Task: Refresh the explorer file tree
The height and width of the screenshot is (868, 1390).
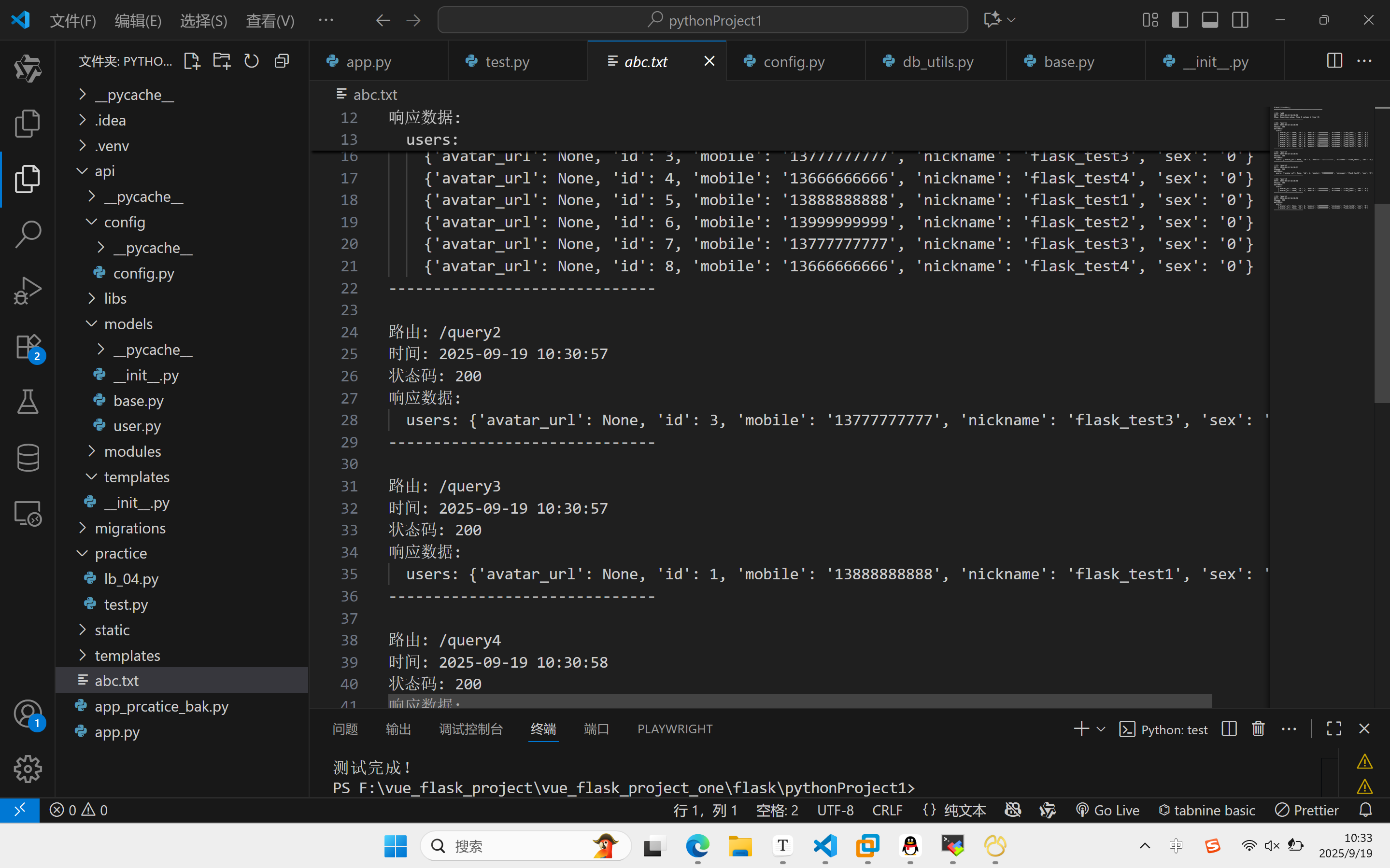Action: (252, 61)
